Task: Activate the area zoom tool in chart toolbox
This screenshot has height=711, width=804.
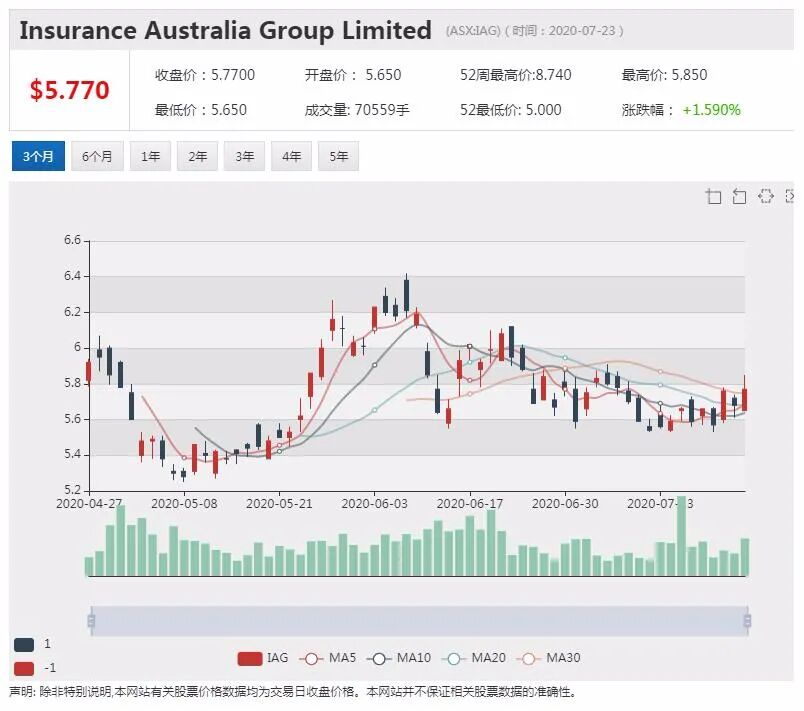Action: point(713,196)
